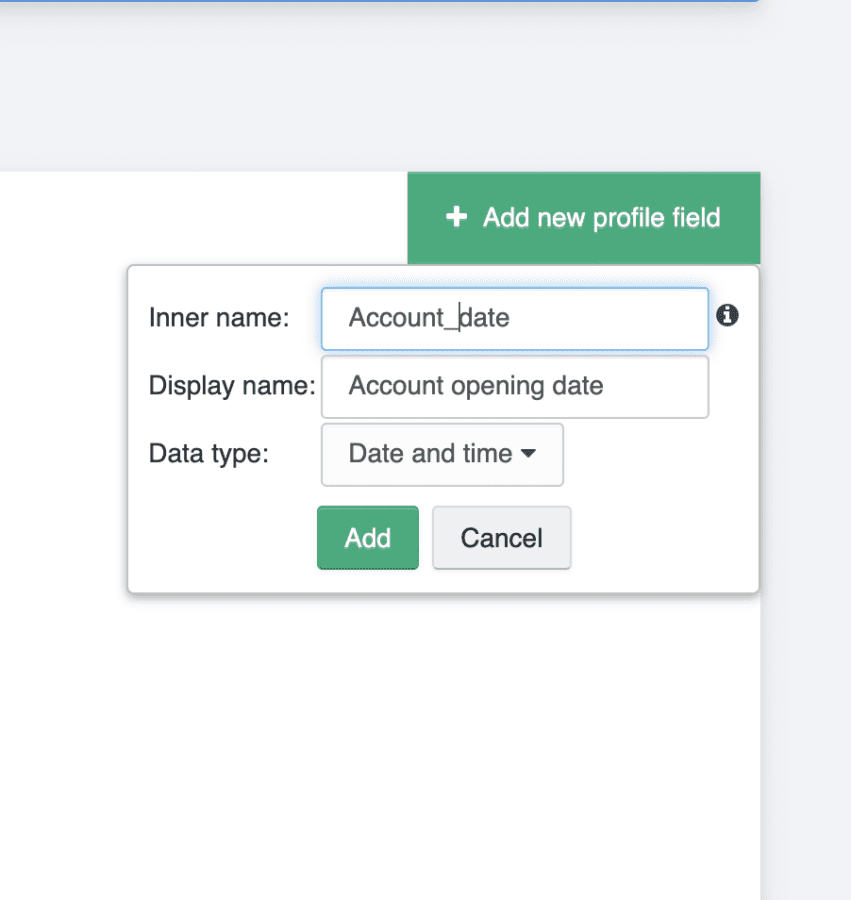Click the 'Display name:' label
The image size is (851, 900).
(232, 386)
